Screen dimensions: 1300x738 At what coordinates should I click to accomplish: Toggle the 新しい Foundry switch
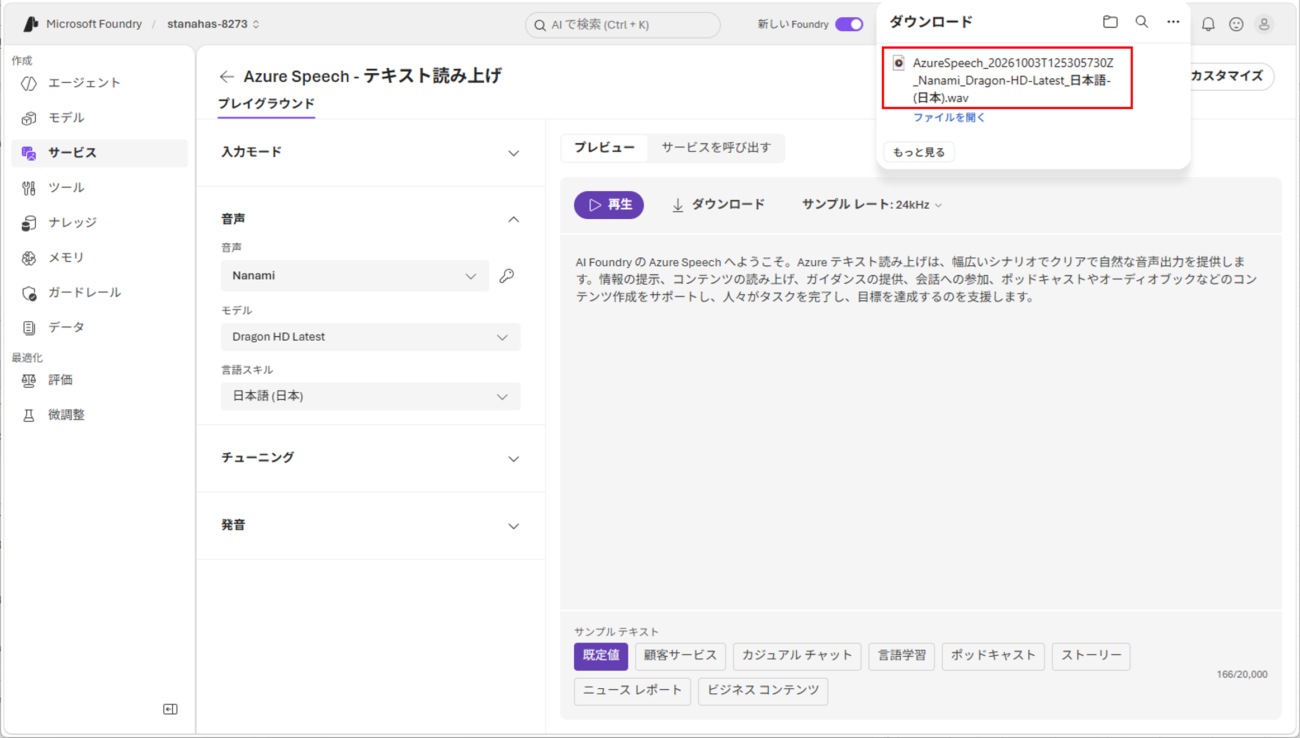849,24
